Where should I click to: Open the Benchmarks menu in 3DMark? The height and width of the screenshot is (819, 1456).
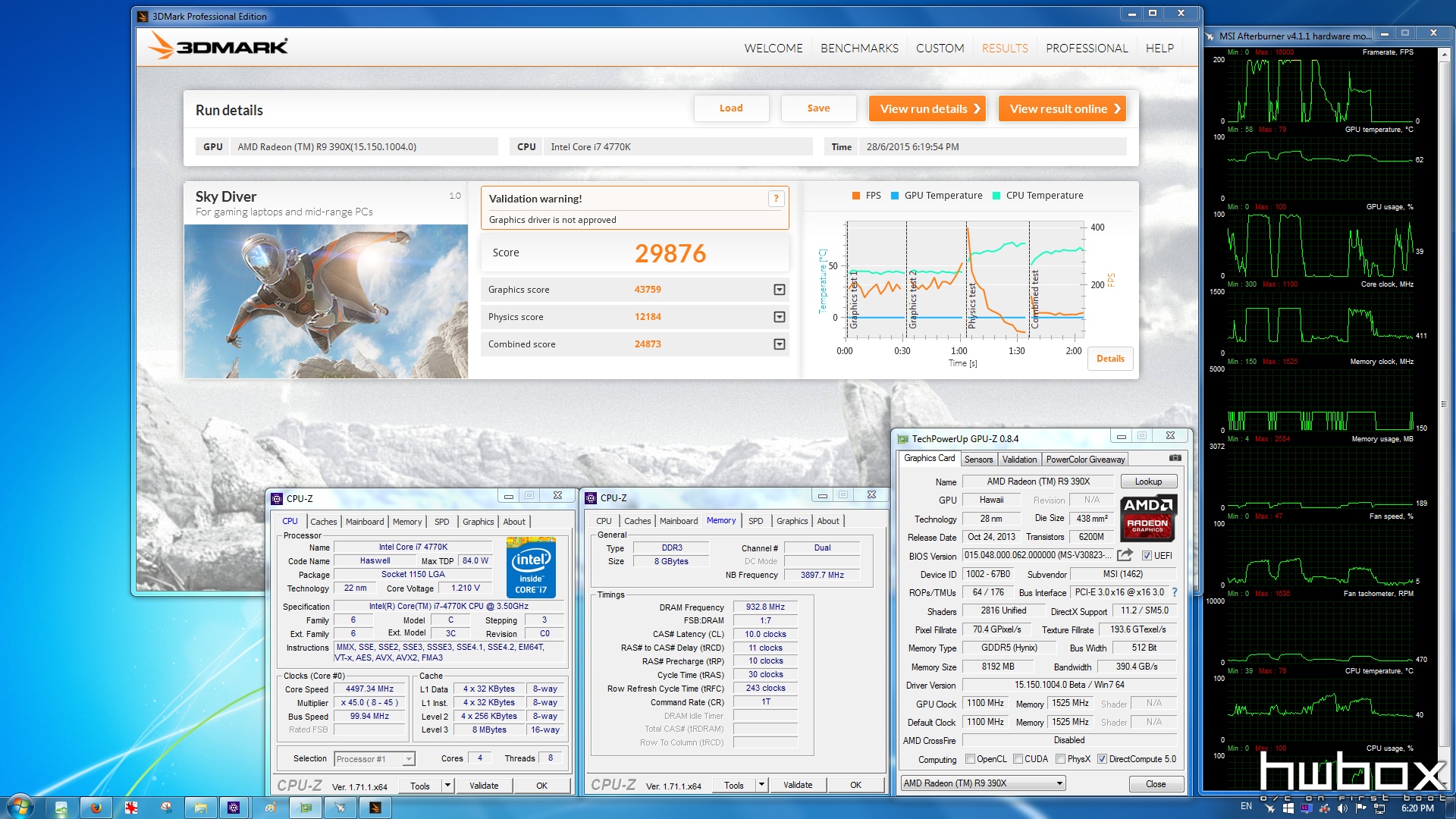[858, 48]
